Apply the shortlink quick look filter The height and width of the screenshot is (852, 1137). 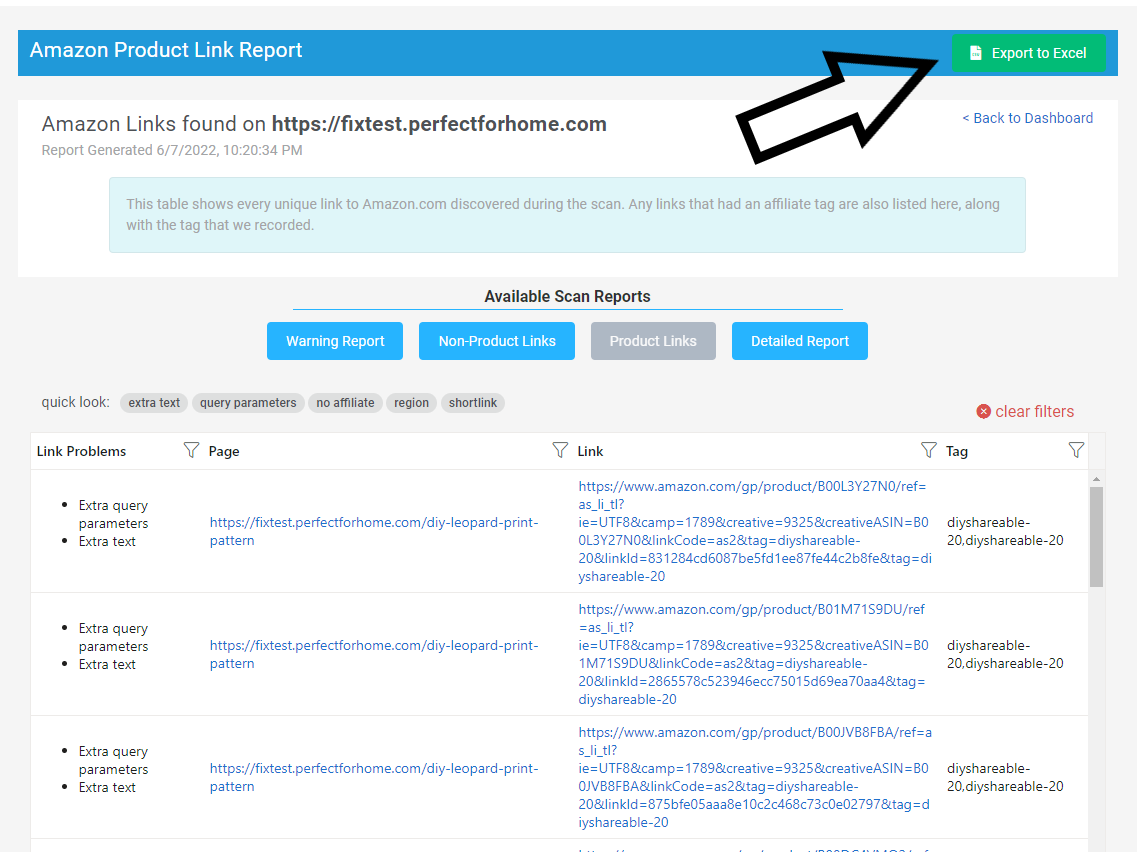[473, 402]
